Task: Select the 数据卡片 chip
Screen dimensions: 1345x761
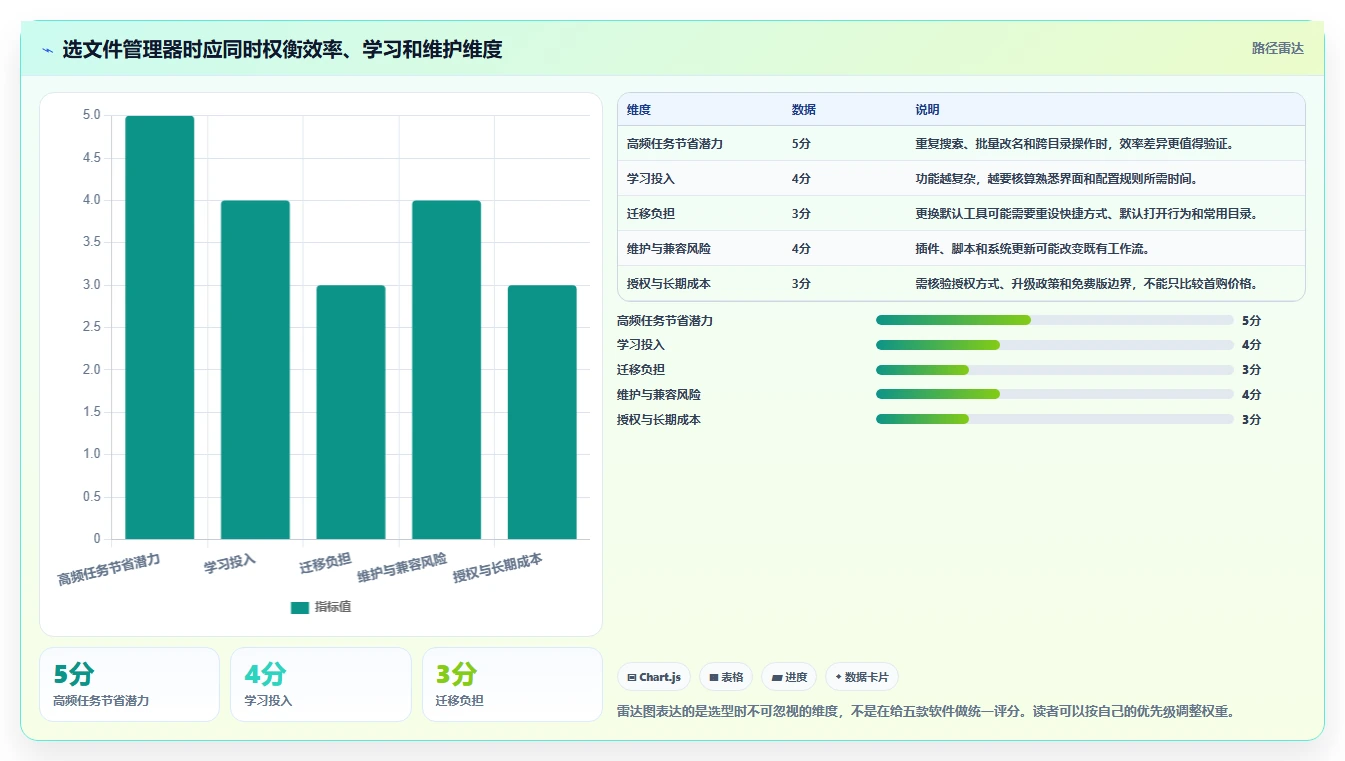Action: coord(862,677)
